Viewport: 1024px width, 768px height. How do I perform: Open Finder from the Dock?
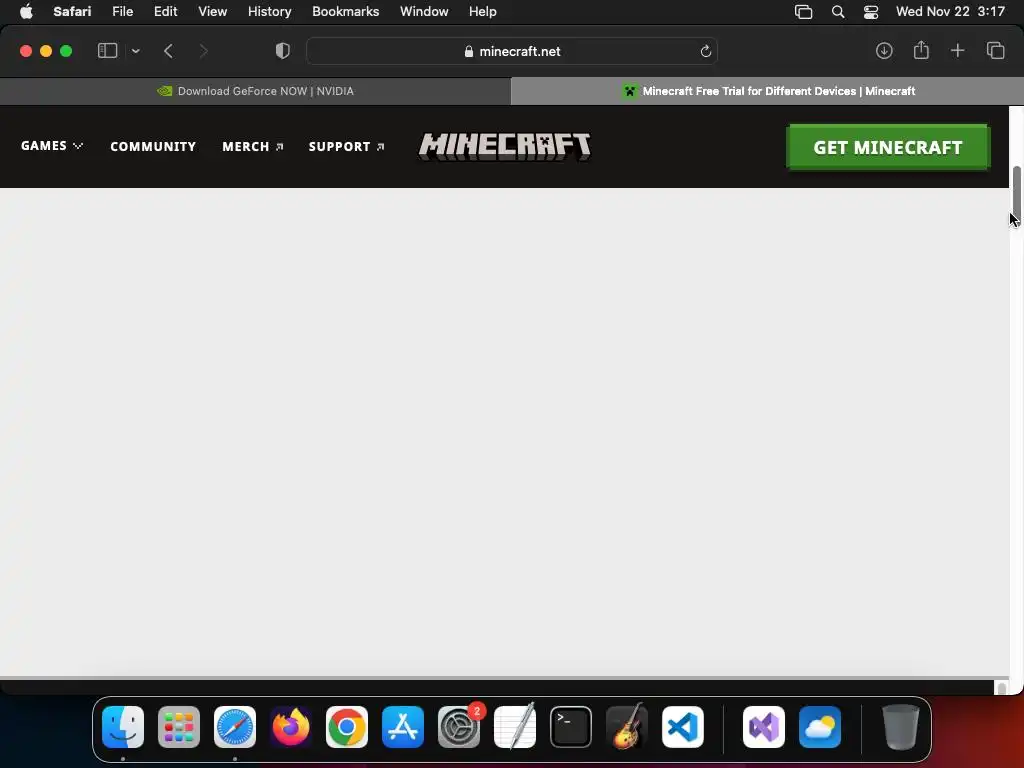click(123, 727)
